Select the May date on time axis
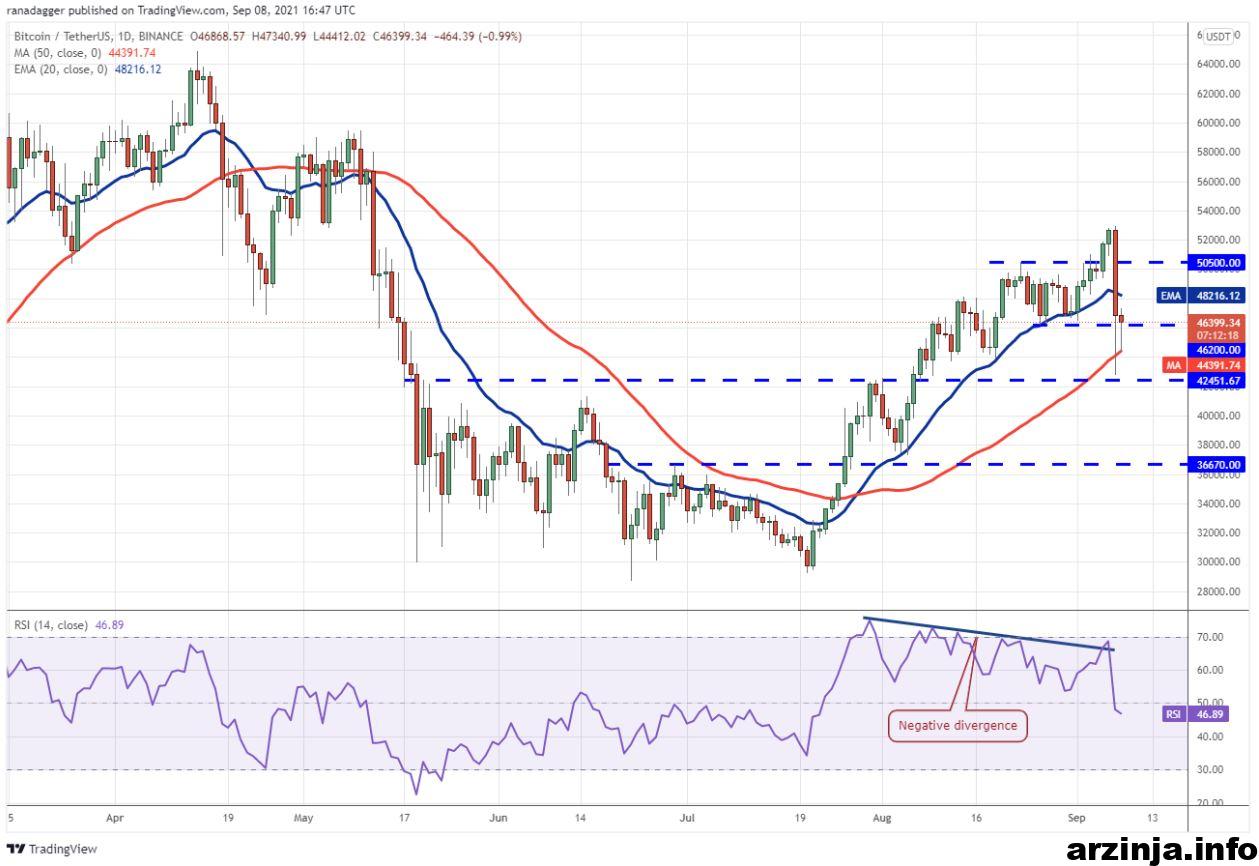 pos(304,817)
